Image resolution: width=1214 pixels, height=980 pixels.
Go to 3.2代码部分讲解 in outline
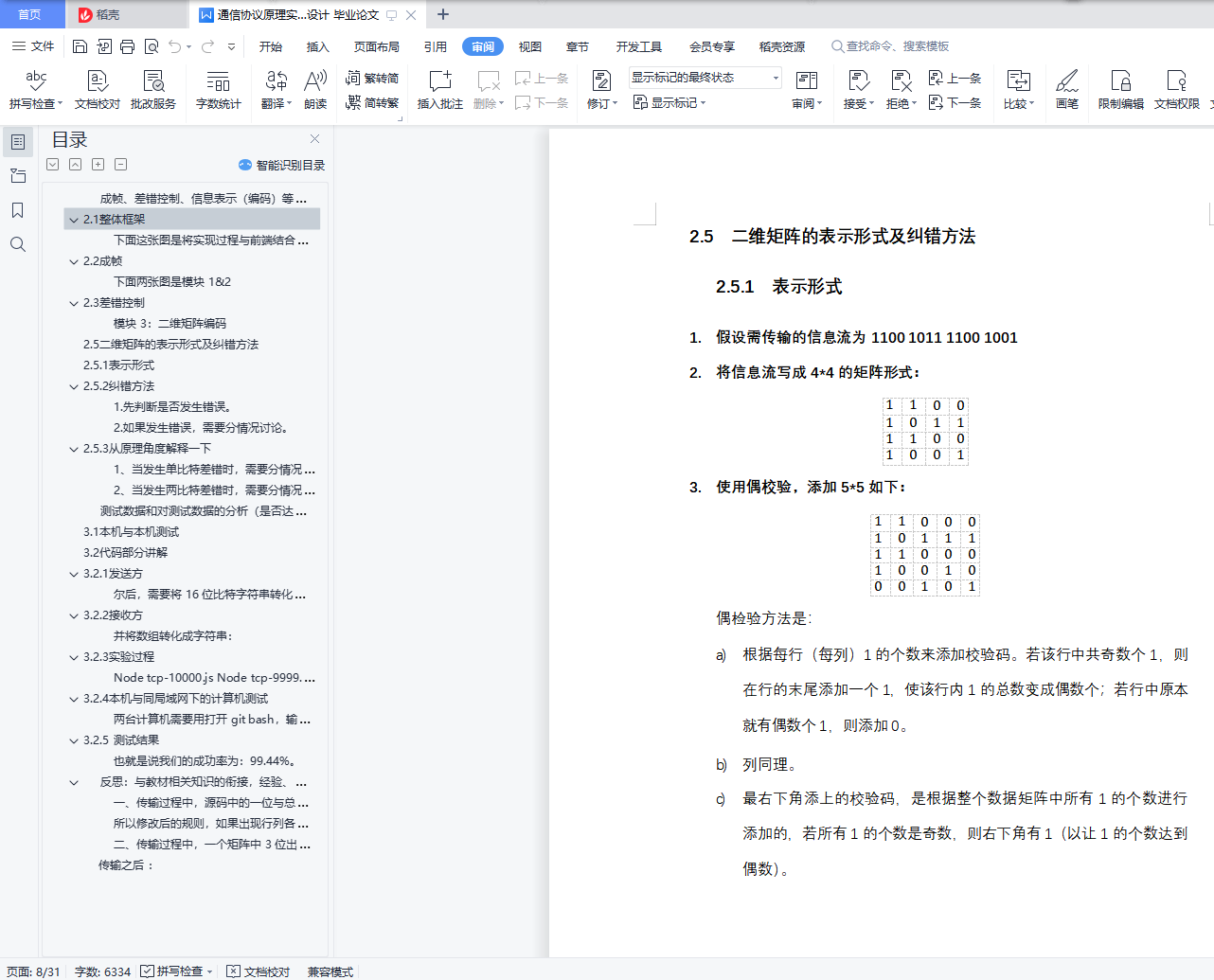point(125,553)
